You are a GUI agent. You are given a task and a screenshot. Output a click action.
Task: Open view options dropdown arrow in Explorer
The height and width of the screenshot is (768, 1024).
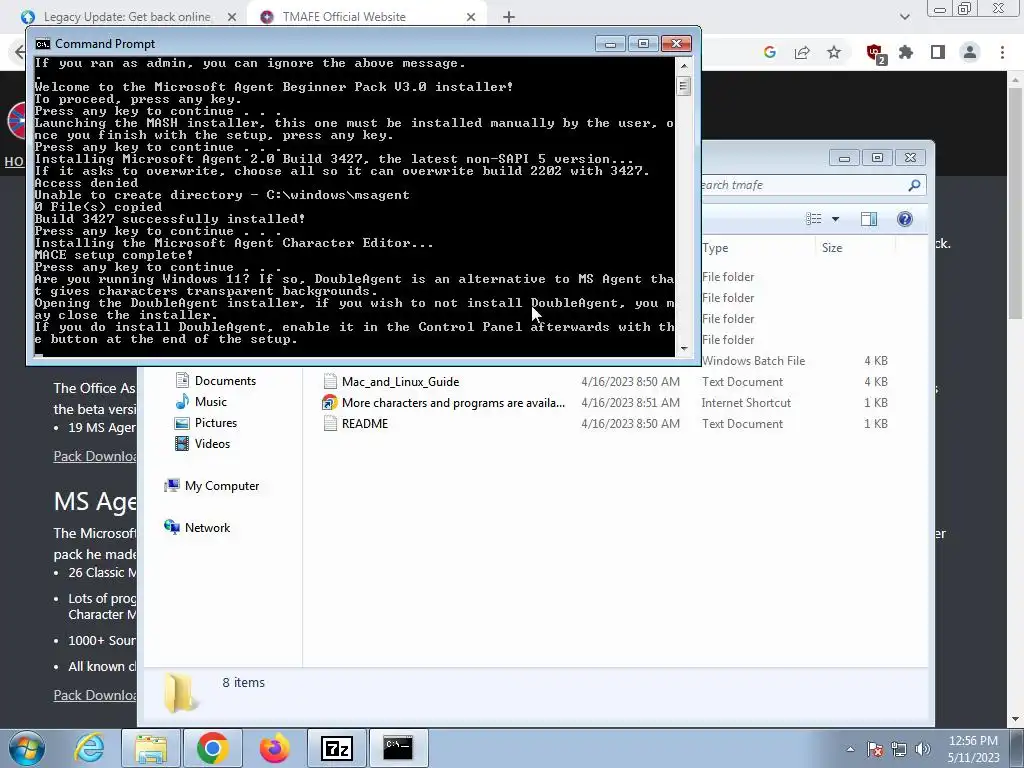835,219
